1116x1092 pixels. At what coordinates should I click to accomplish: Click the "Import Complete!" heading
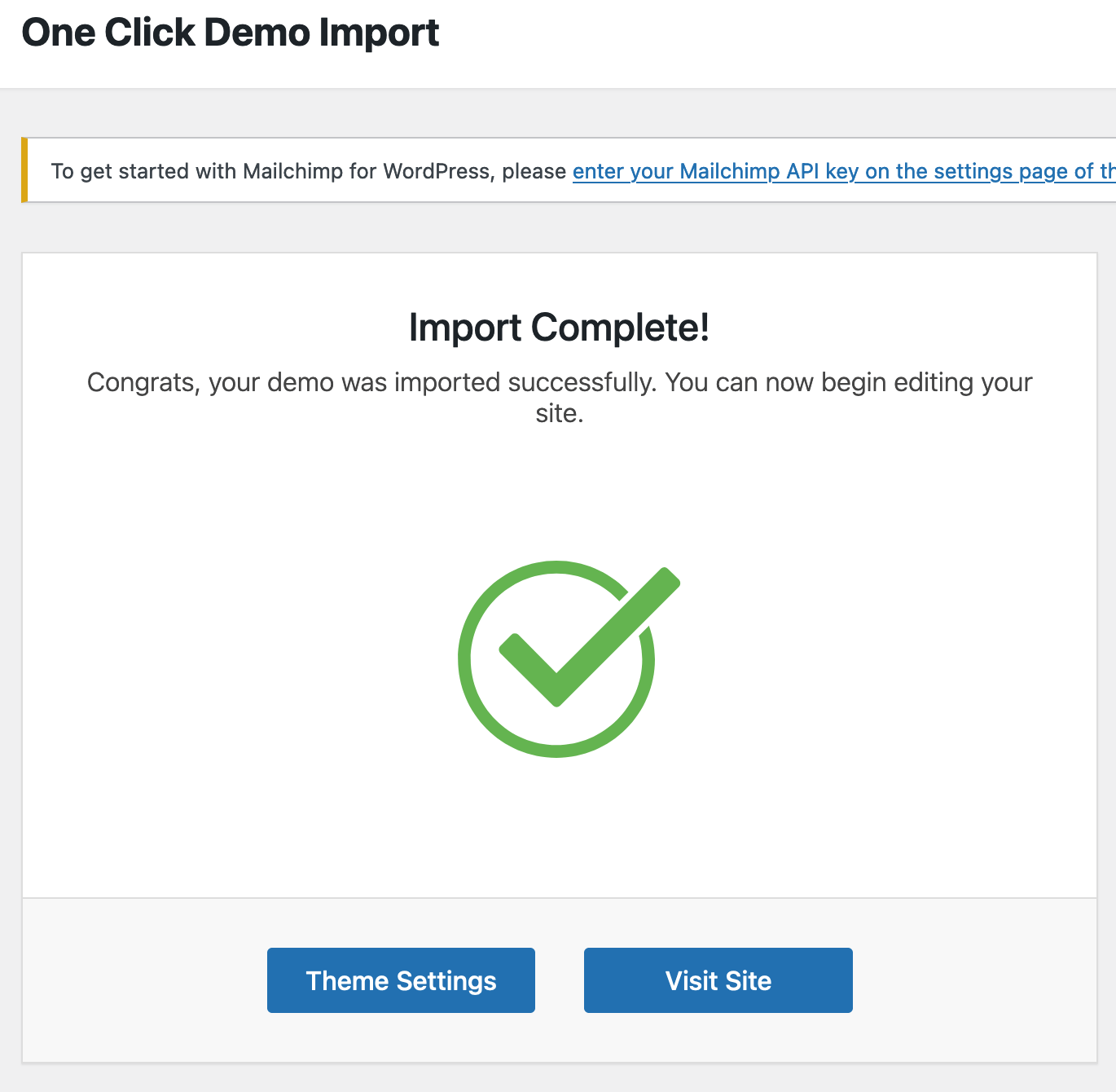[x=559, y=328]
